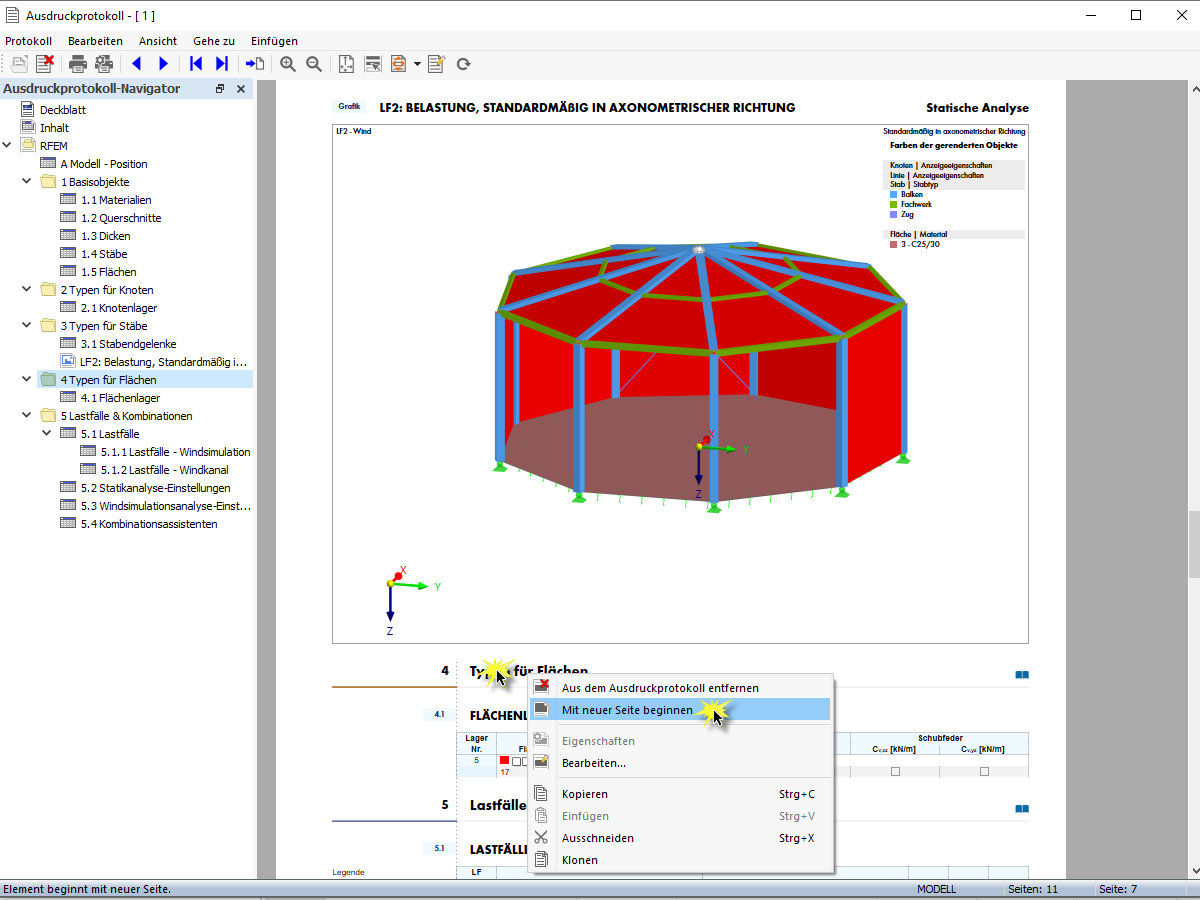Open the Ansicht menu
1200x900 pixels.
158,41
